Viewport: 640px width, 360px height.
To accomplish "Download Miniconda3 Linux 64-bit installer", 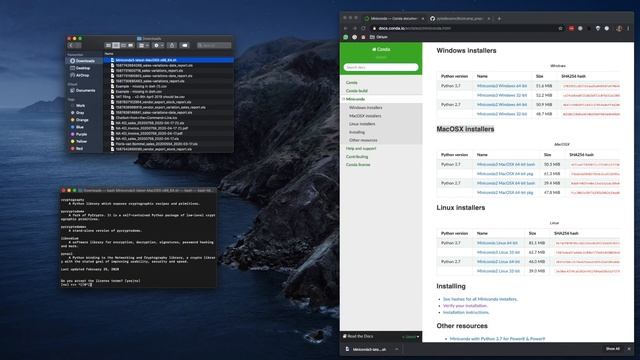I will coord(497,243).
